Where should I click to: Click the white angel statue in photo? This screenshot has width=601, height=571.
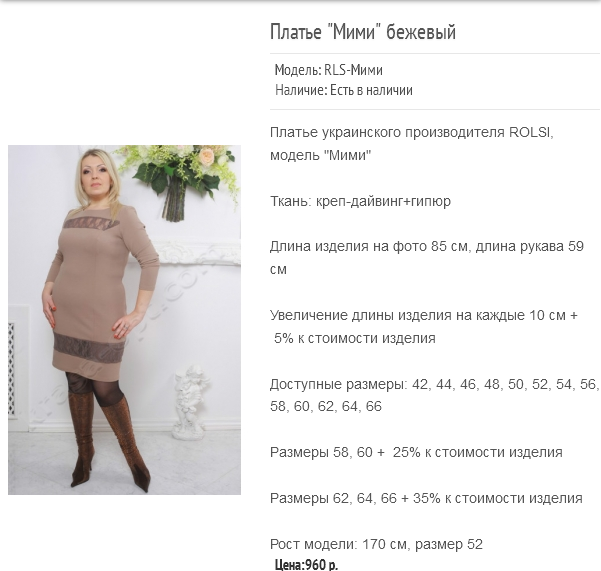point(190,402)
